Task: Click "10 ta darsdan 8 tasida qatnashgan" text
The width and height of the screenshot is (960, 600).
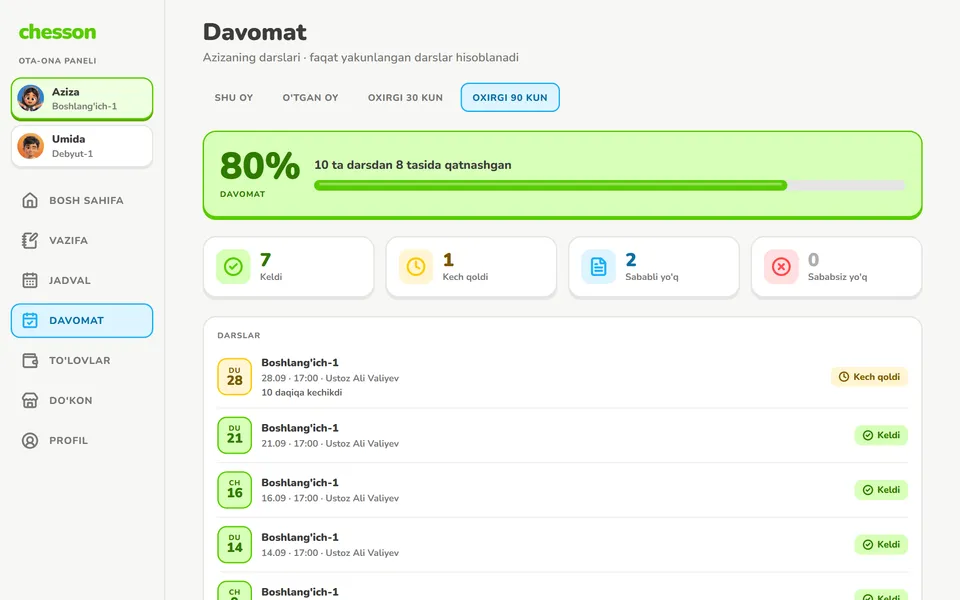Action: click(413, 165)
